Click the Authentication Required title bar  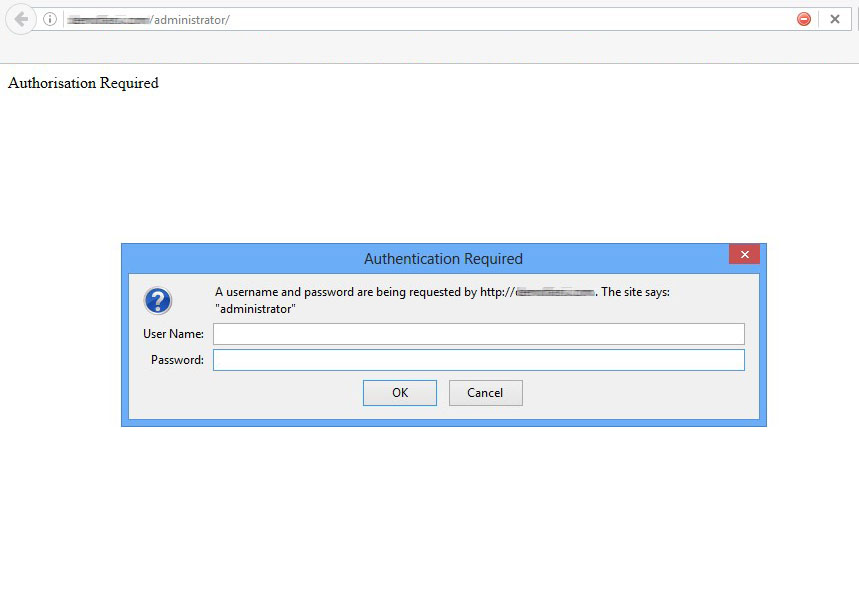[x=443, y=259]
